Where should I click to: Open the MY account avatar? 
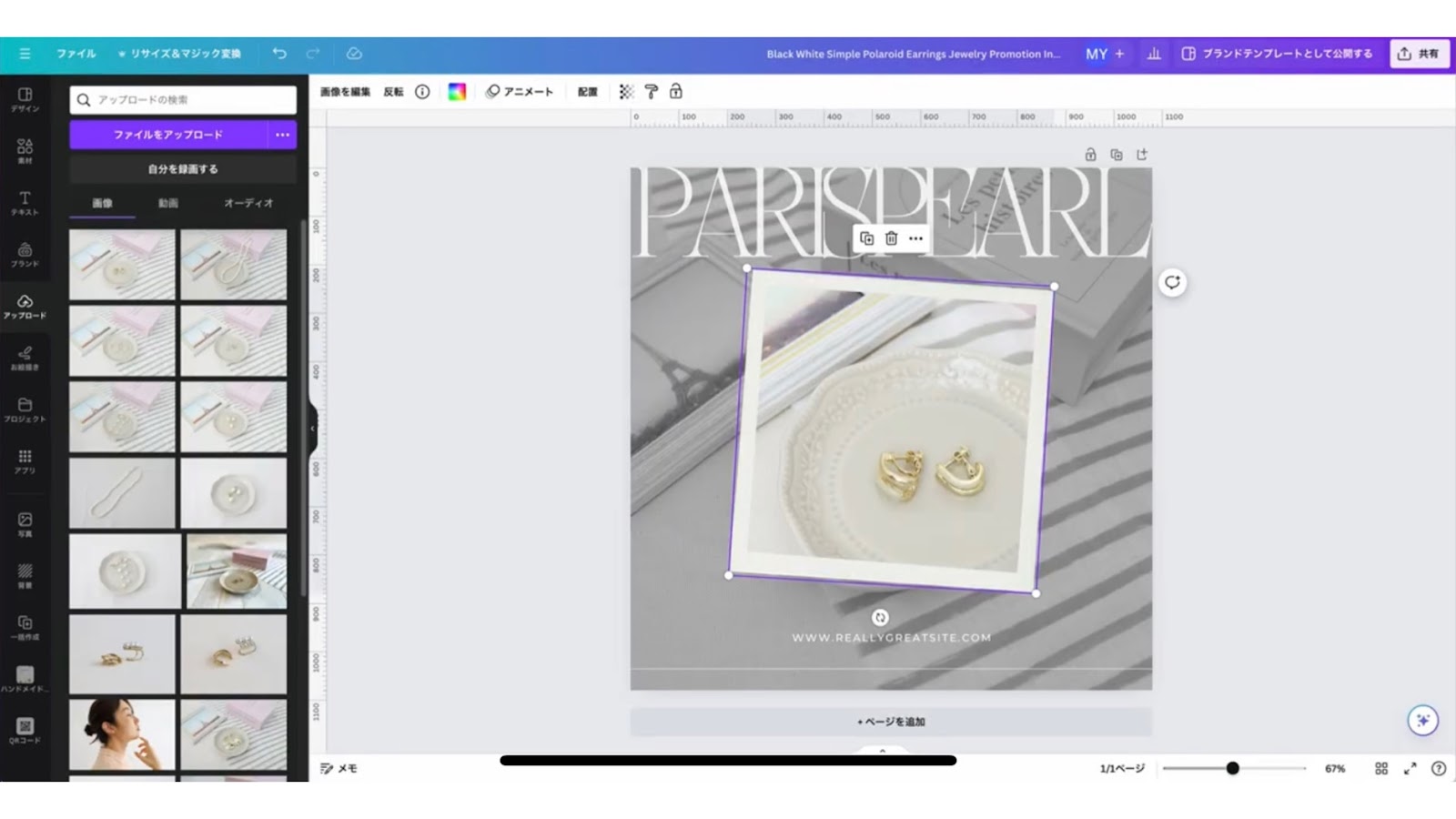pyautogui.click(x=1096, y=54)
